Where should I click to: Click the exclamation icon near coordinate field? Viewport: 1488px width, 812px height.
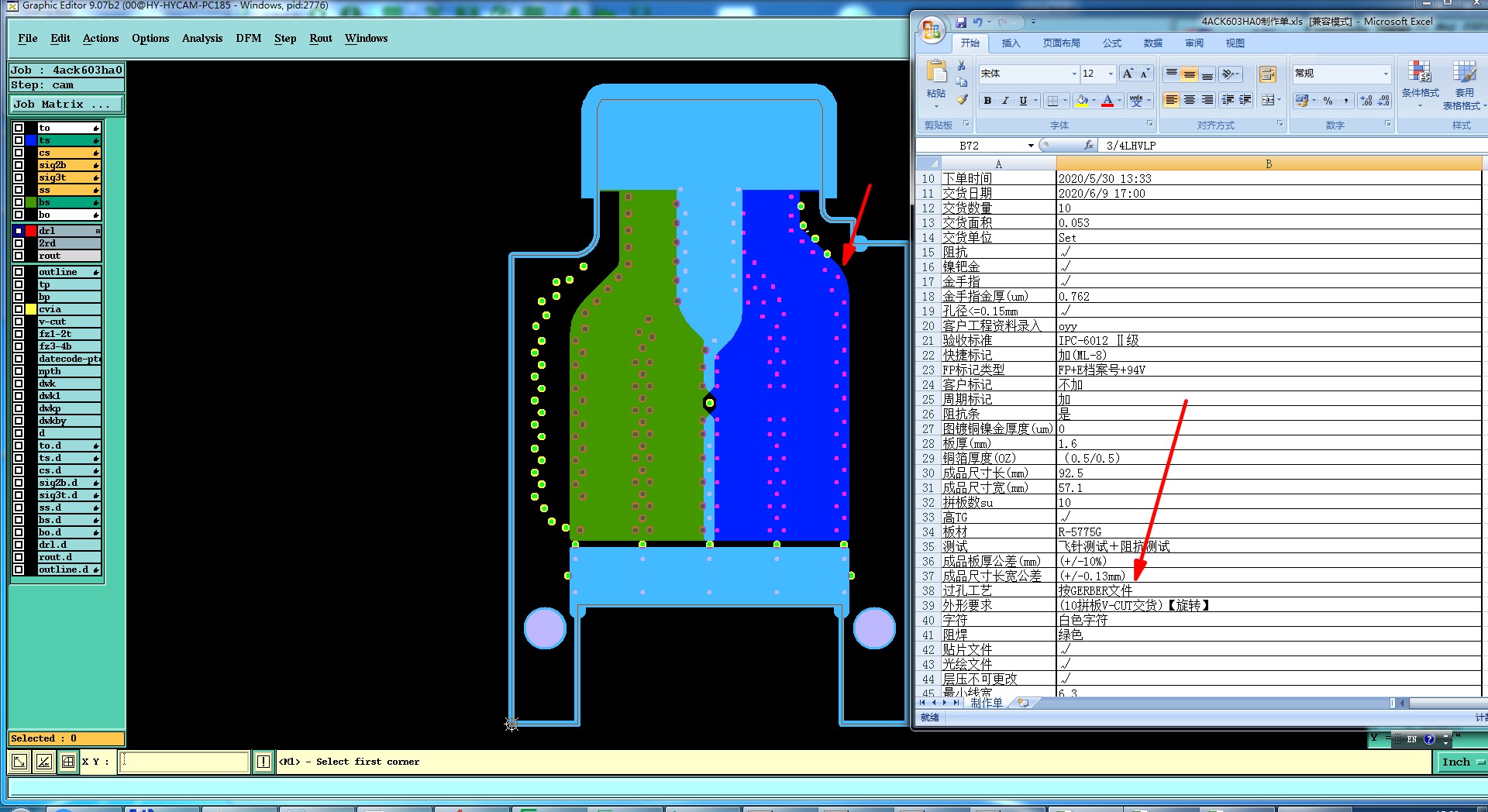pos(263,762)
